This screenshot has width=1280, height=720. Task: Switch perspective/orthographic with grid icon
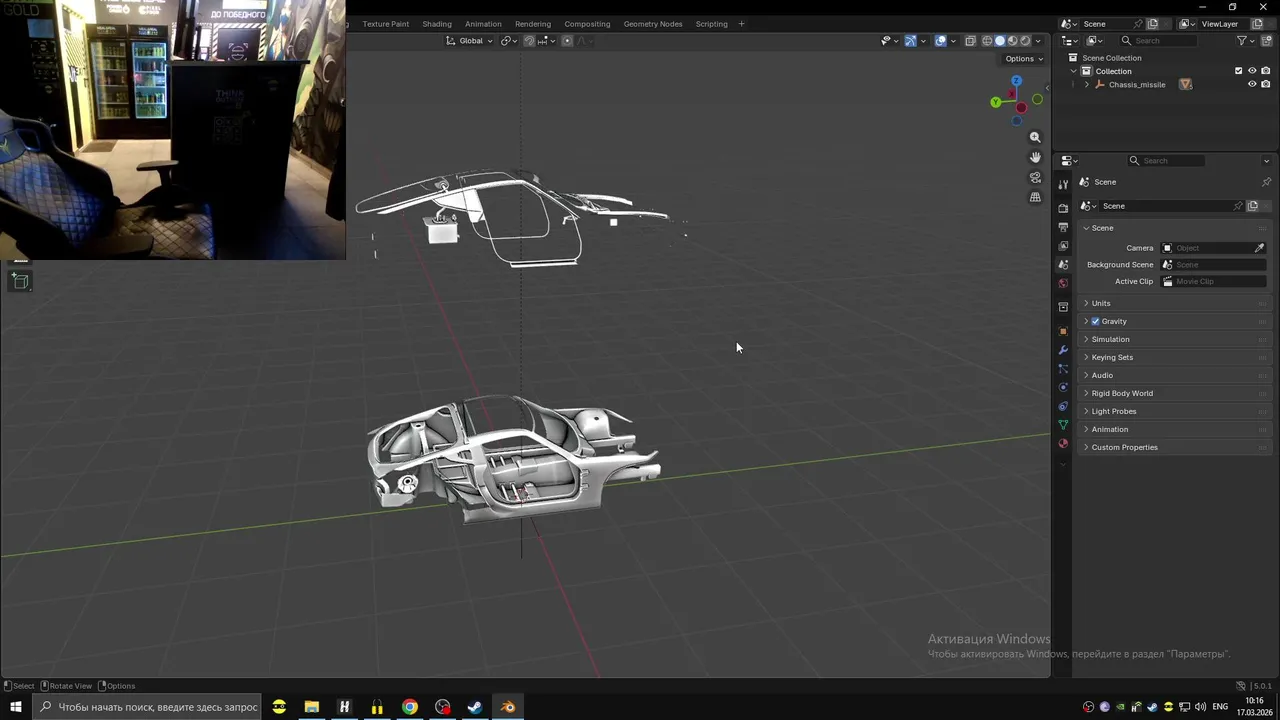pyautogui.click(x=1035, y=197)
